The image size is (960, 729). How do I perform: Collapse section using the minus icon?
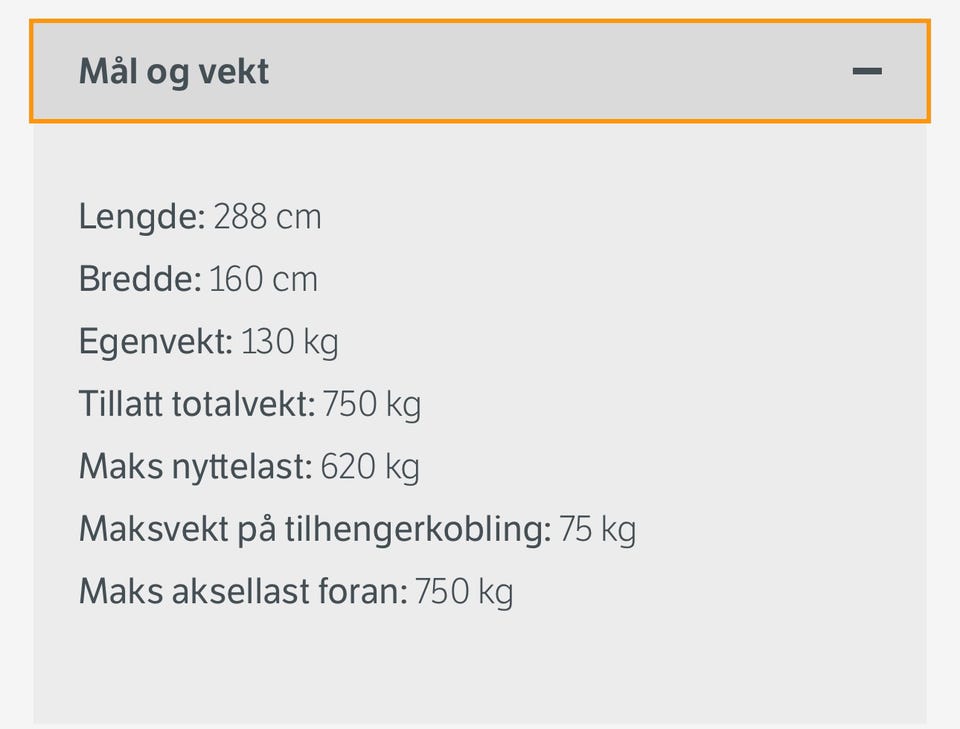(867, 72)
